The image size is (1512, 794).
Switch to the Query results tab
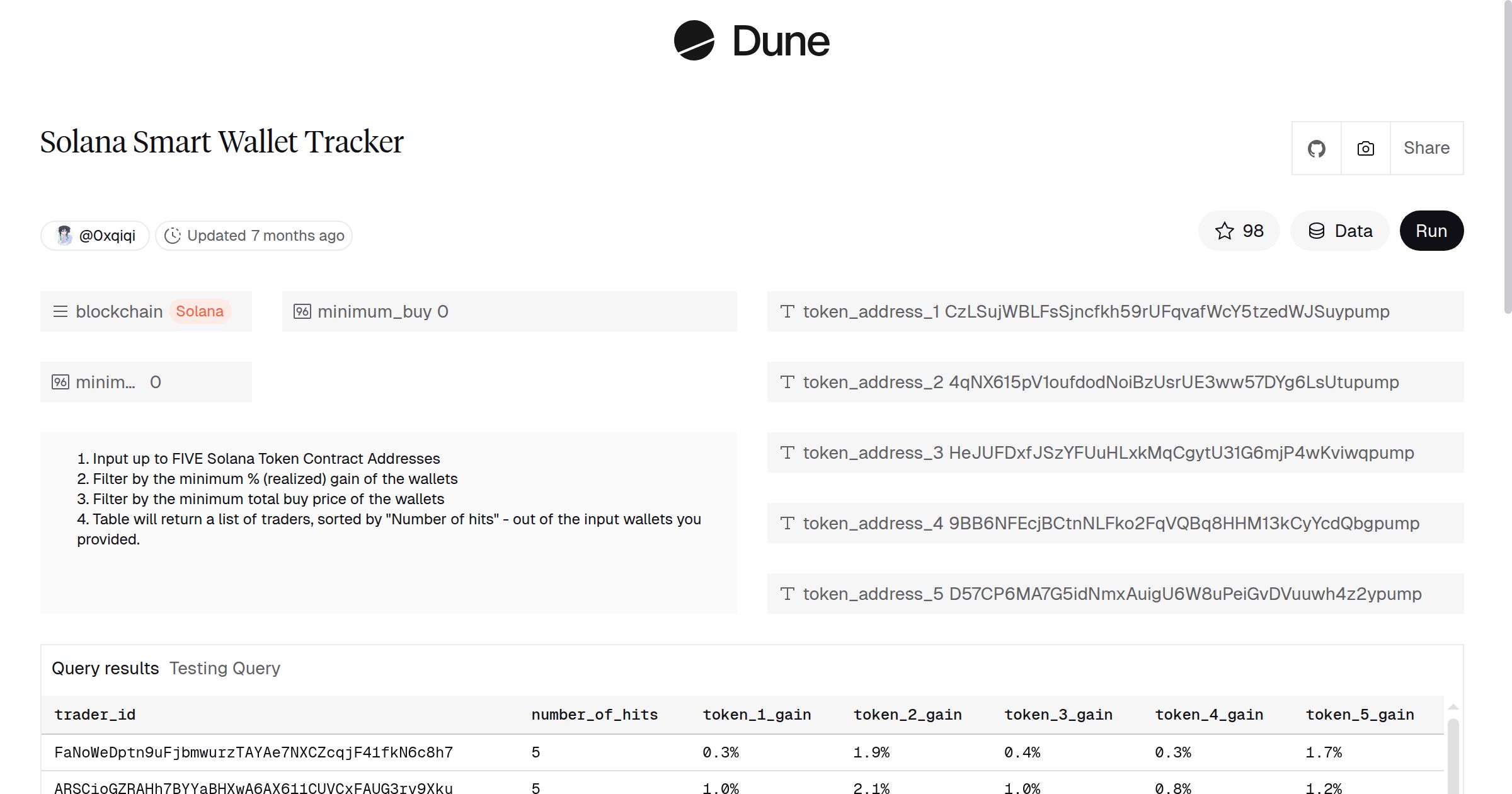tap(106, 668)
